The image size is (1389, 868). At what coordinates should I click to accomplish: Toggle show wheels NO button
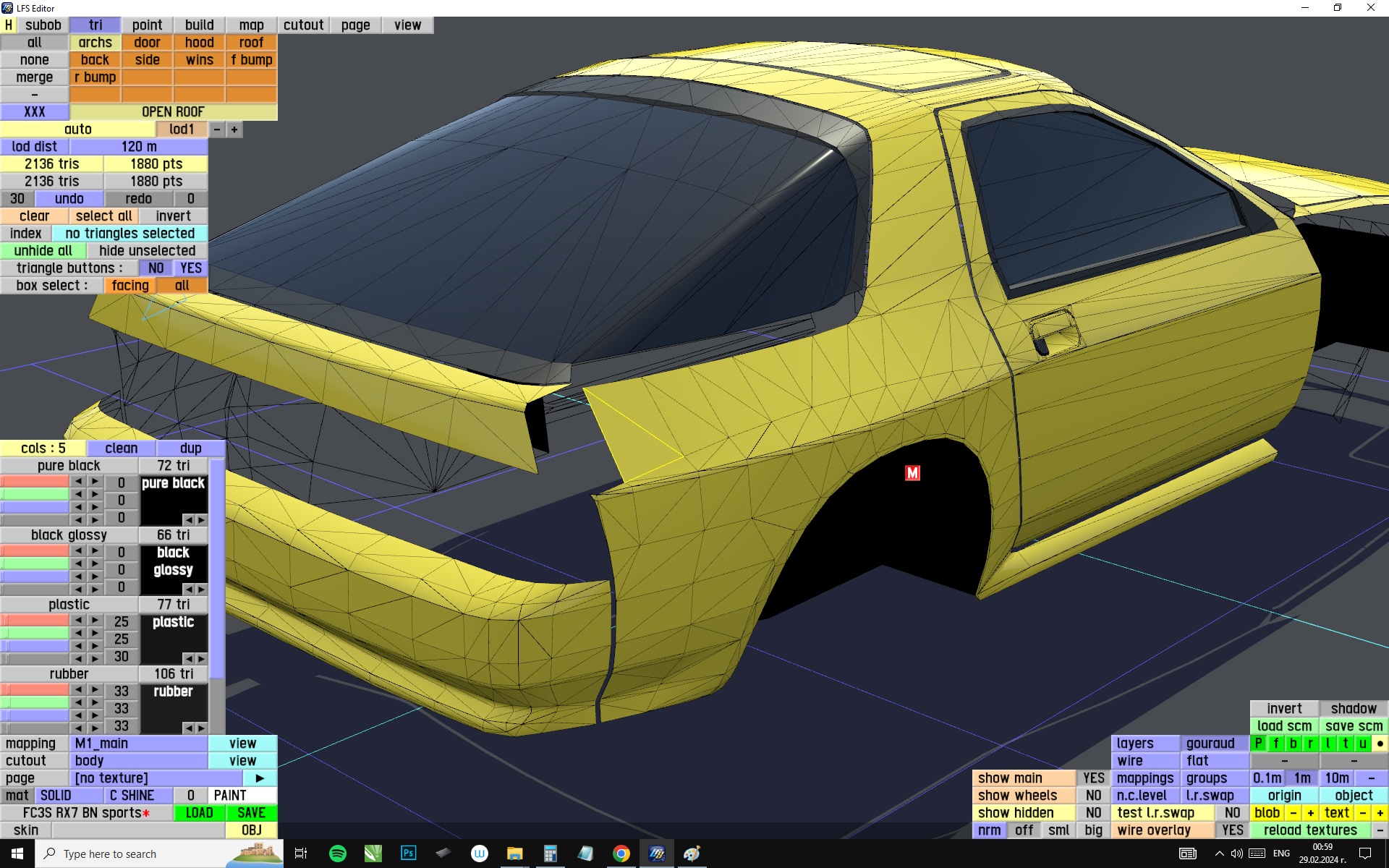(x=1093, y=796)
